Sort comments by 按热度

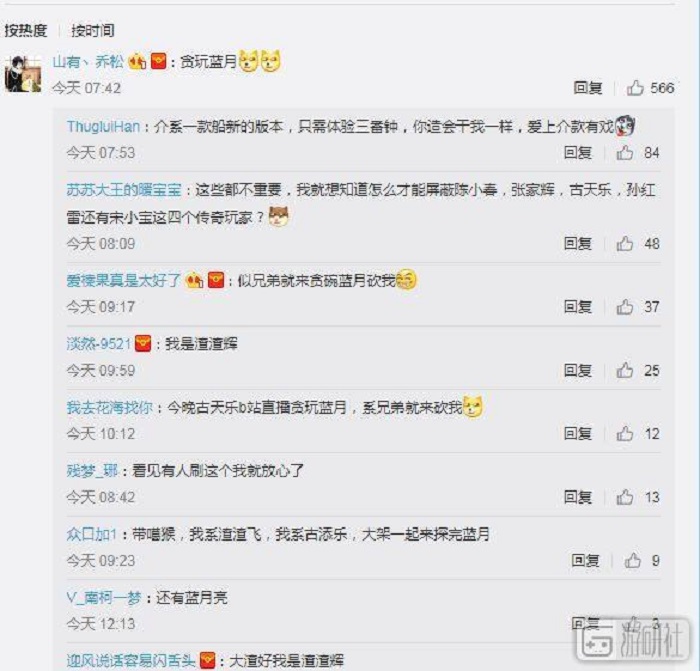pyautogui.click(x=26, y=30)
